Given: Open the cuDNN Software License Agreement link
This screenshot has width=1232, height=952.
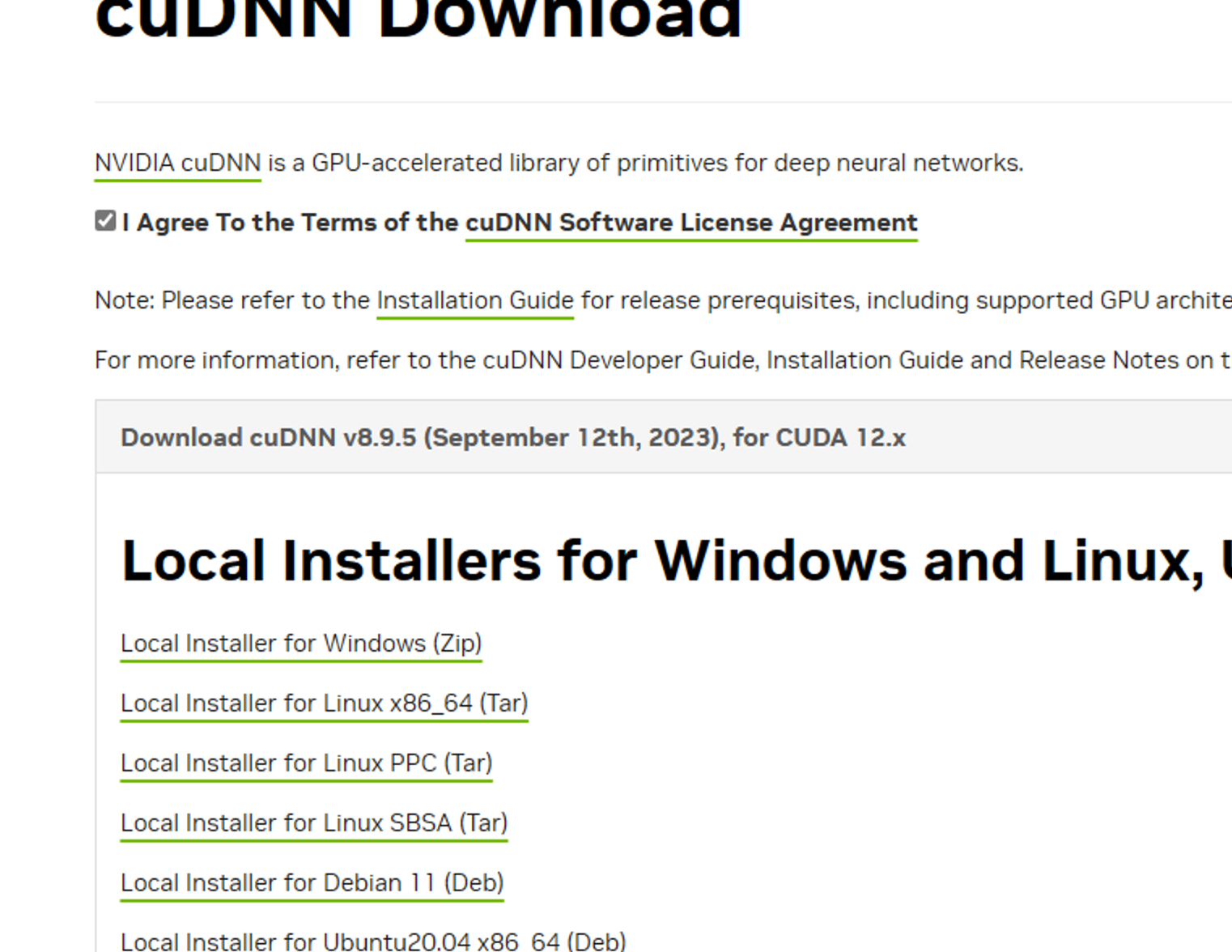Looking at the screenshot, I should pos(691,223).
